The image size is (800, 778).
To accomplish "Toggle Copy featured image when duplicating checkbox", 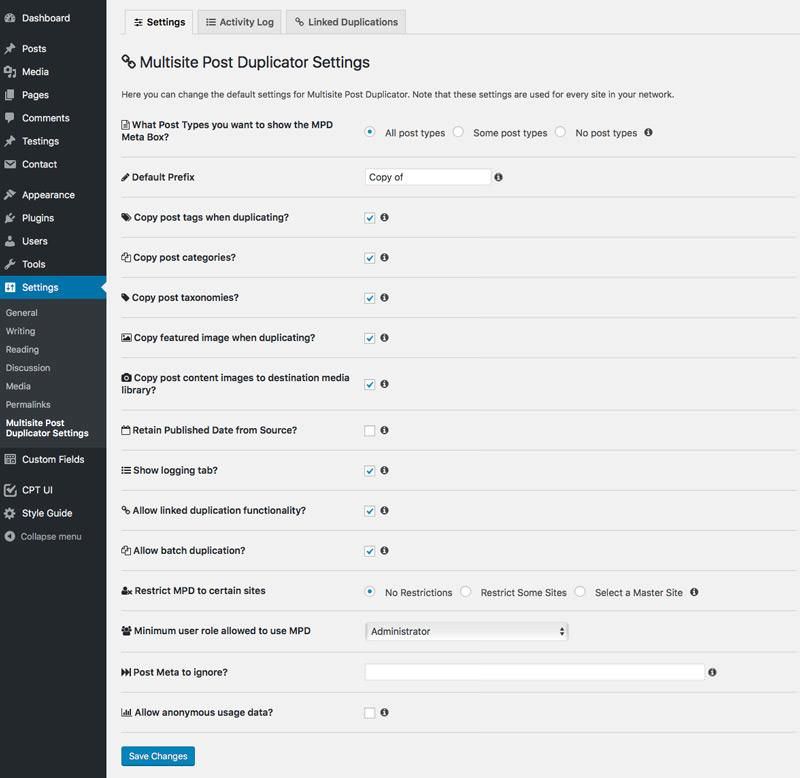I will point(369,338).
